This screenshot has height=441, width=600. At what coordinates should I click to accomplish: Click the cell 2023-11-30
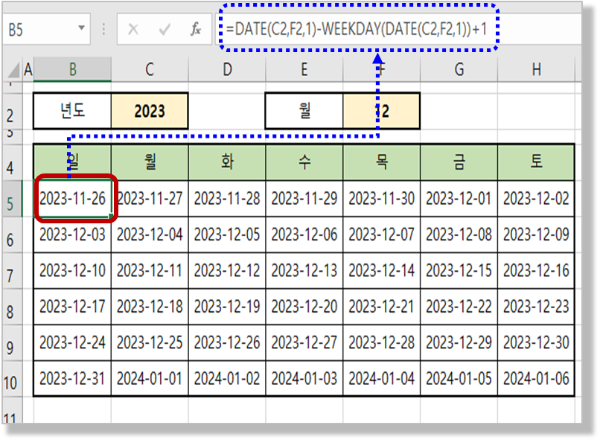coord(382,199)
